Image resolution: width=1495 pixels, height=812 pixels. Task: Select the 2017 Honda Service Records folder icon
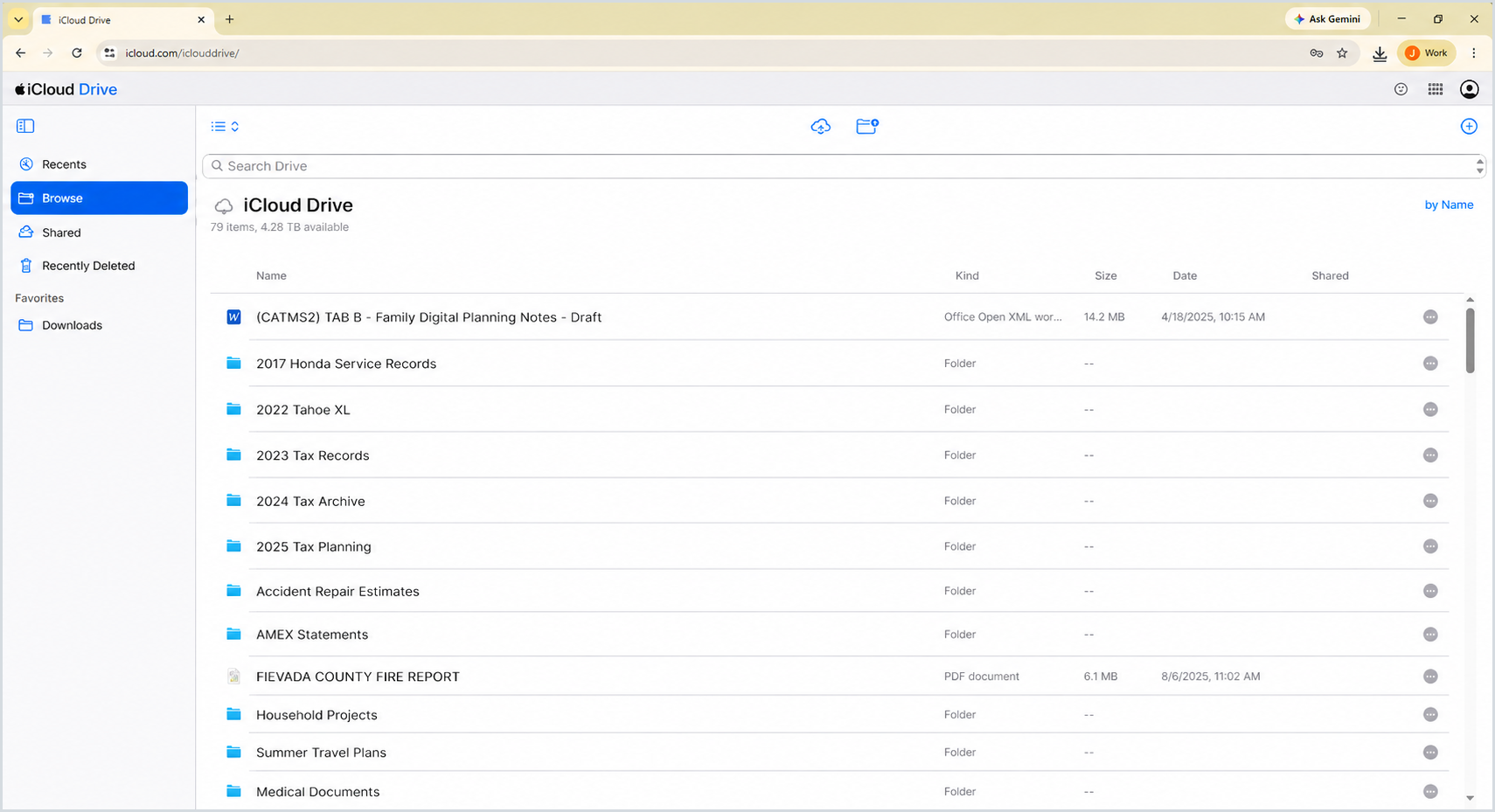233,363
